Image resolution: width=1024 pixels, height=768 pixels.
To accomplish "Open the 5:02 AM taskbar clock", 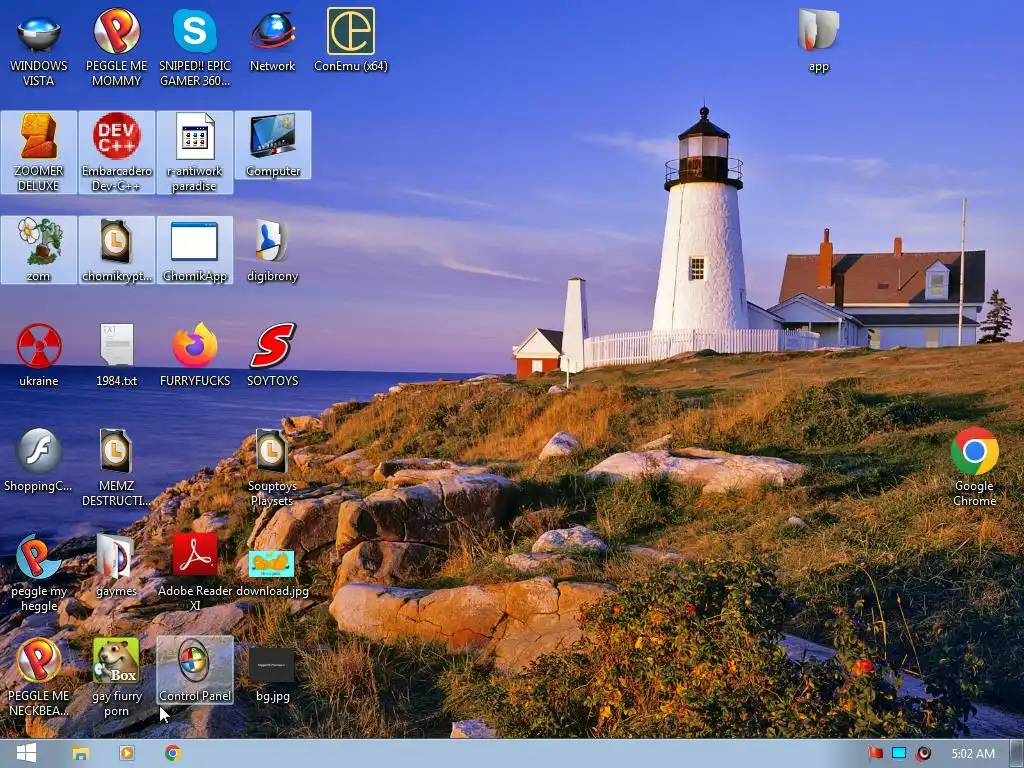I will point(973,754).
